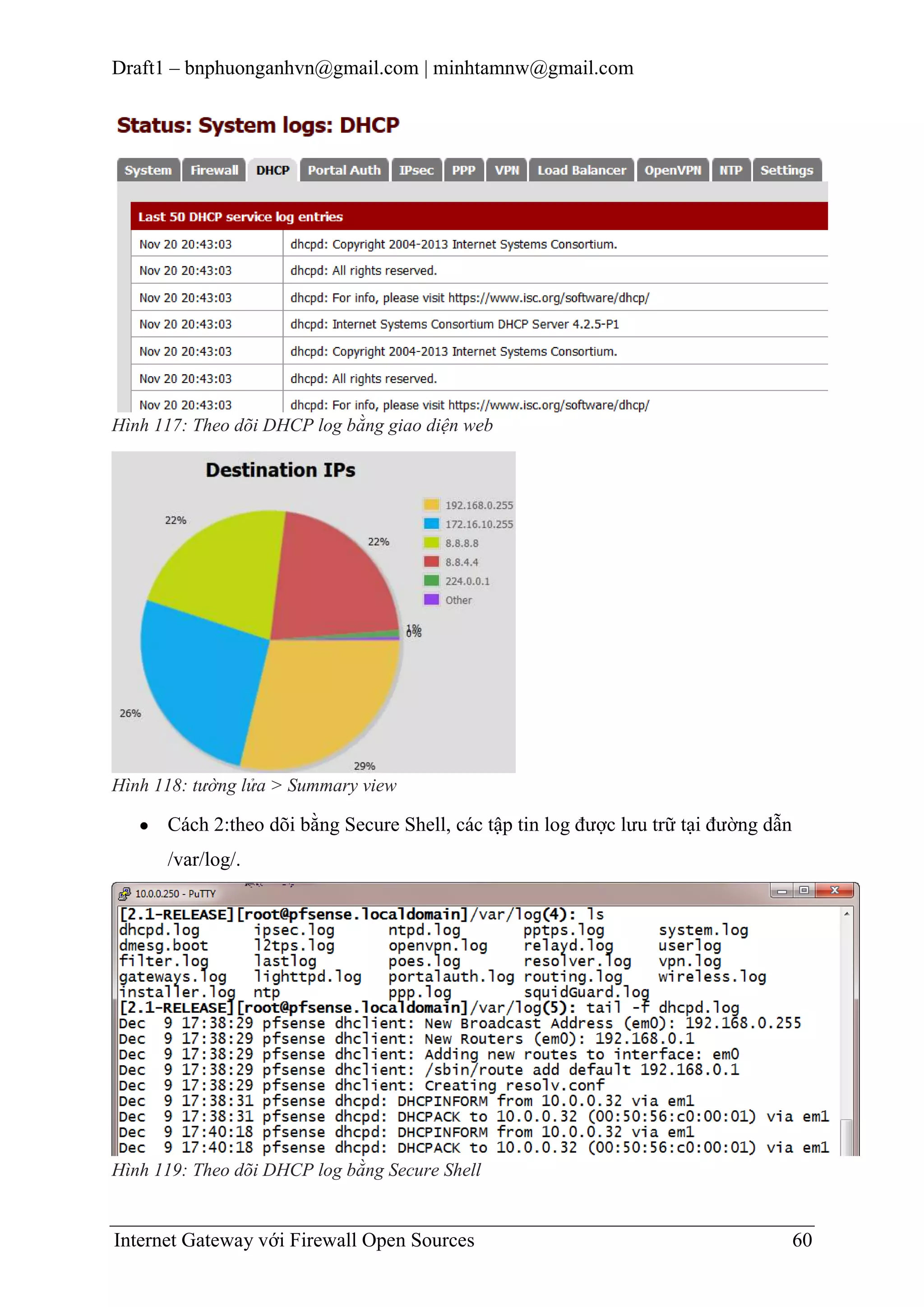Open the Load Balancer tab
The width and height of the screenshot is (924, 1307).
point(581,170)
